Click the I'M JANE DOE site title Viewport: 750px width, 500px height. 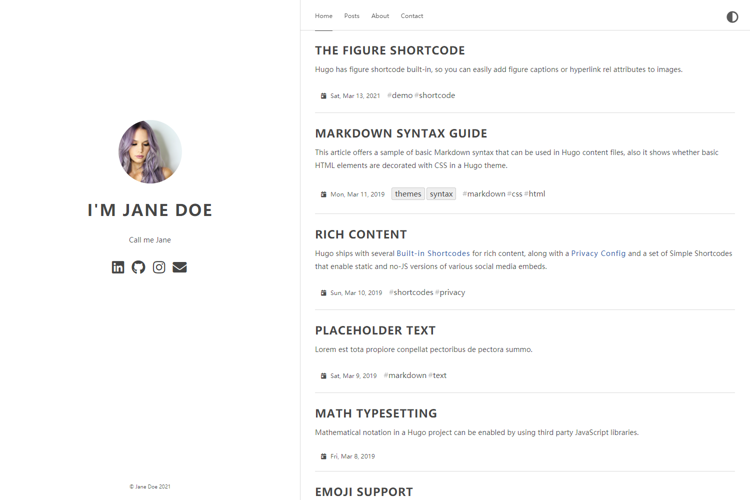150,210
